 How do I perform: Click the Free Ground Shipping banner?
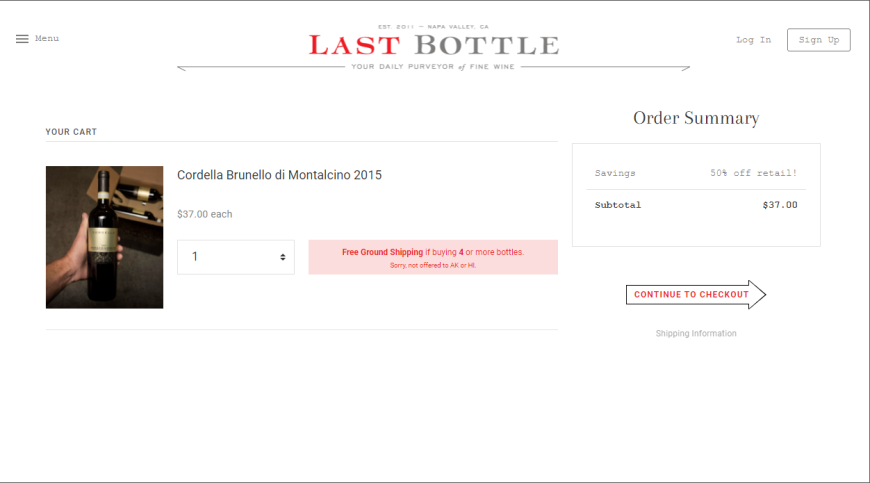tap(433, 257)
